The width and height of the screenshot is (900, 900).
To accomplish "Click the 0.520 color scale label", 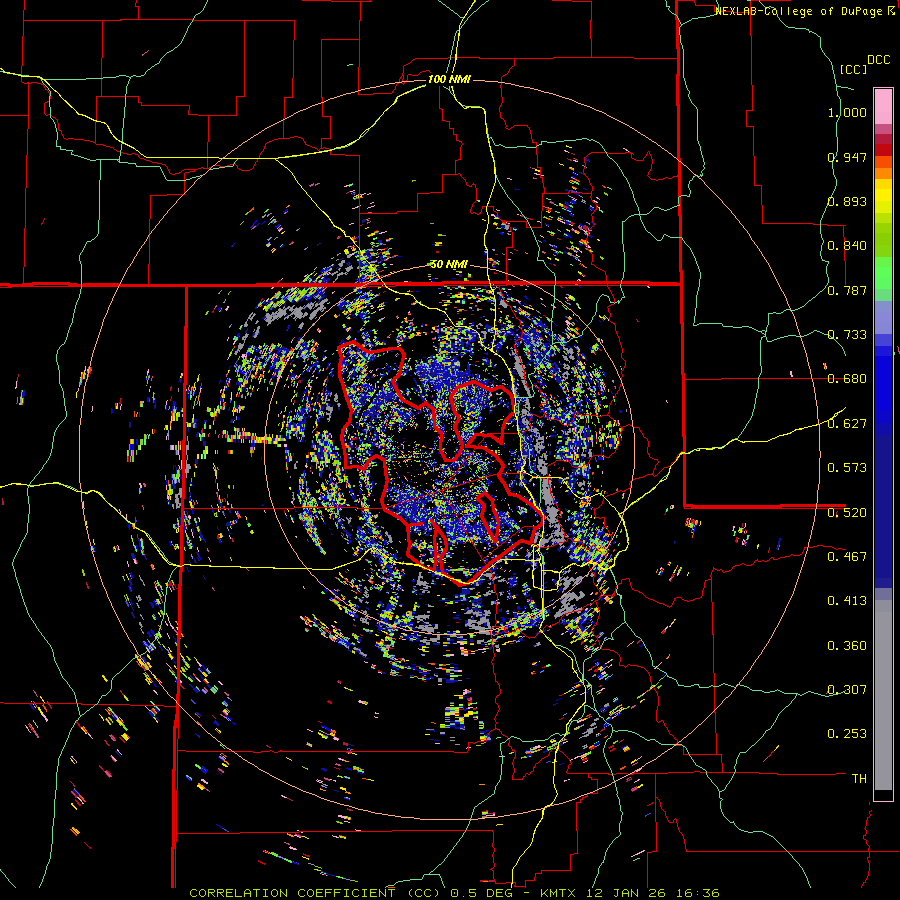I will pyautogui.click(x=847, y=513).
